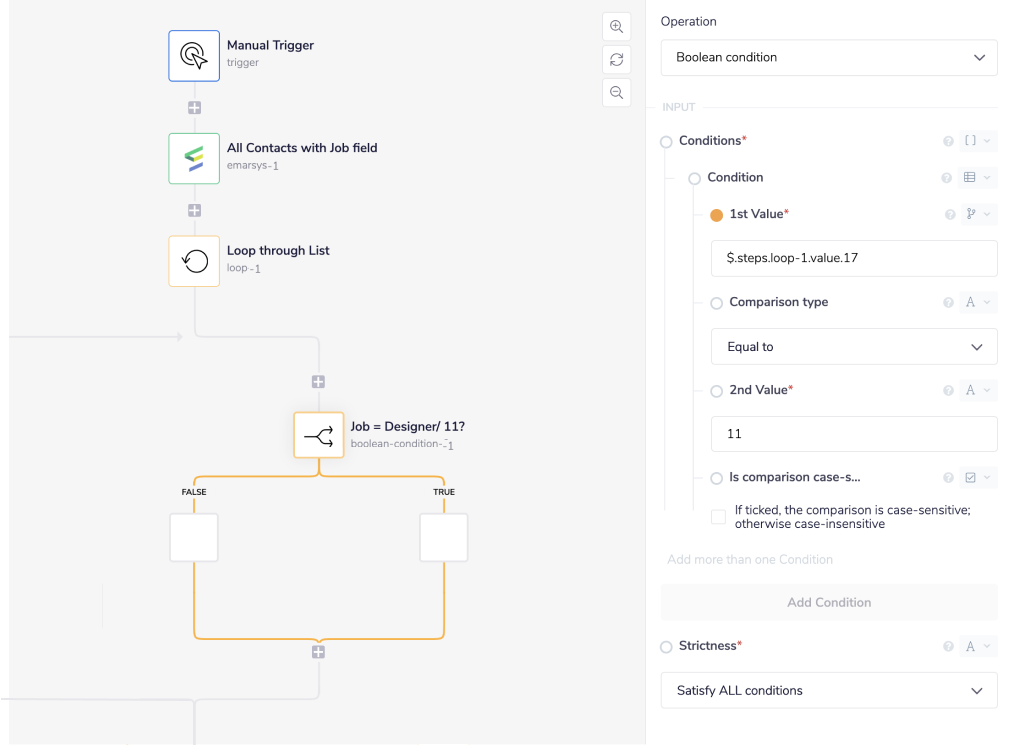Screen dimensions: 1009x745
Task: Open help for the Conditions field
Action: (948, 142)
